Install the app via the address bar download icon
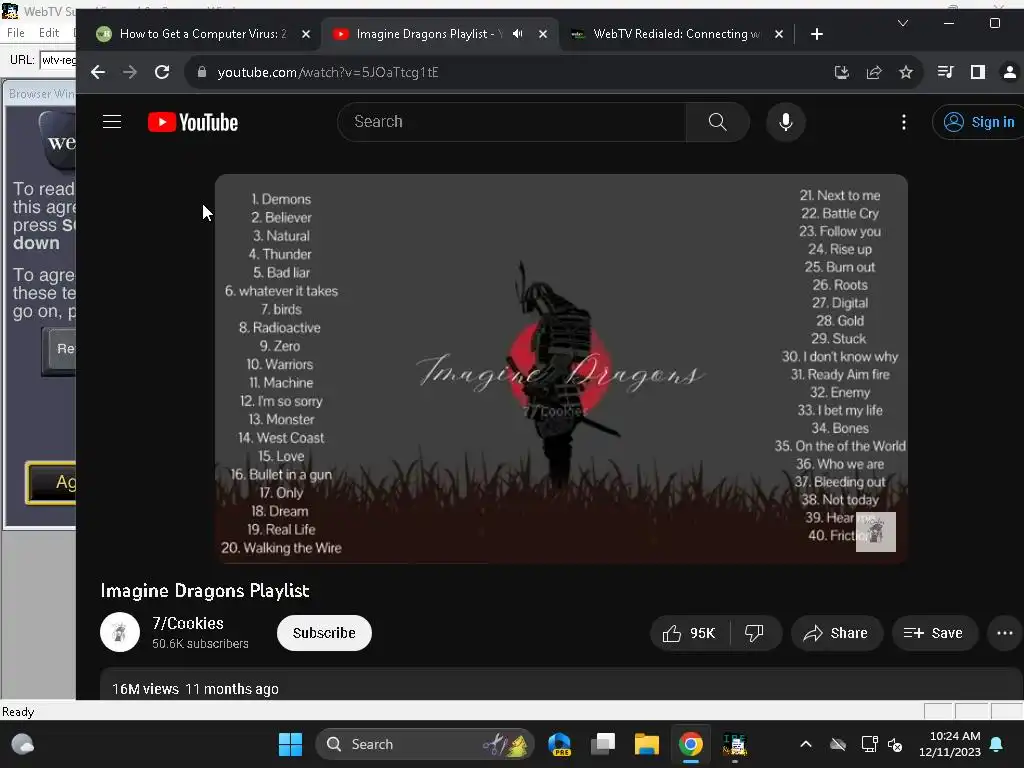The width and height of the screenshot is (1024, 768). point(842,72)
